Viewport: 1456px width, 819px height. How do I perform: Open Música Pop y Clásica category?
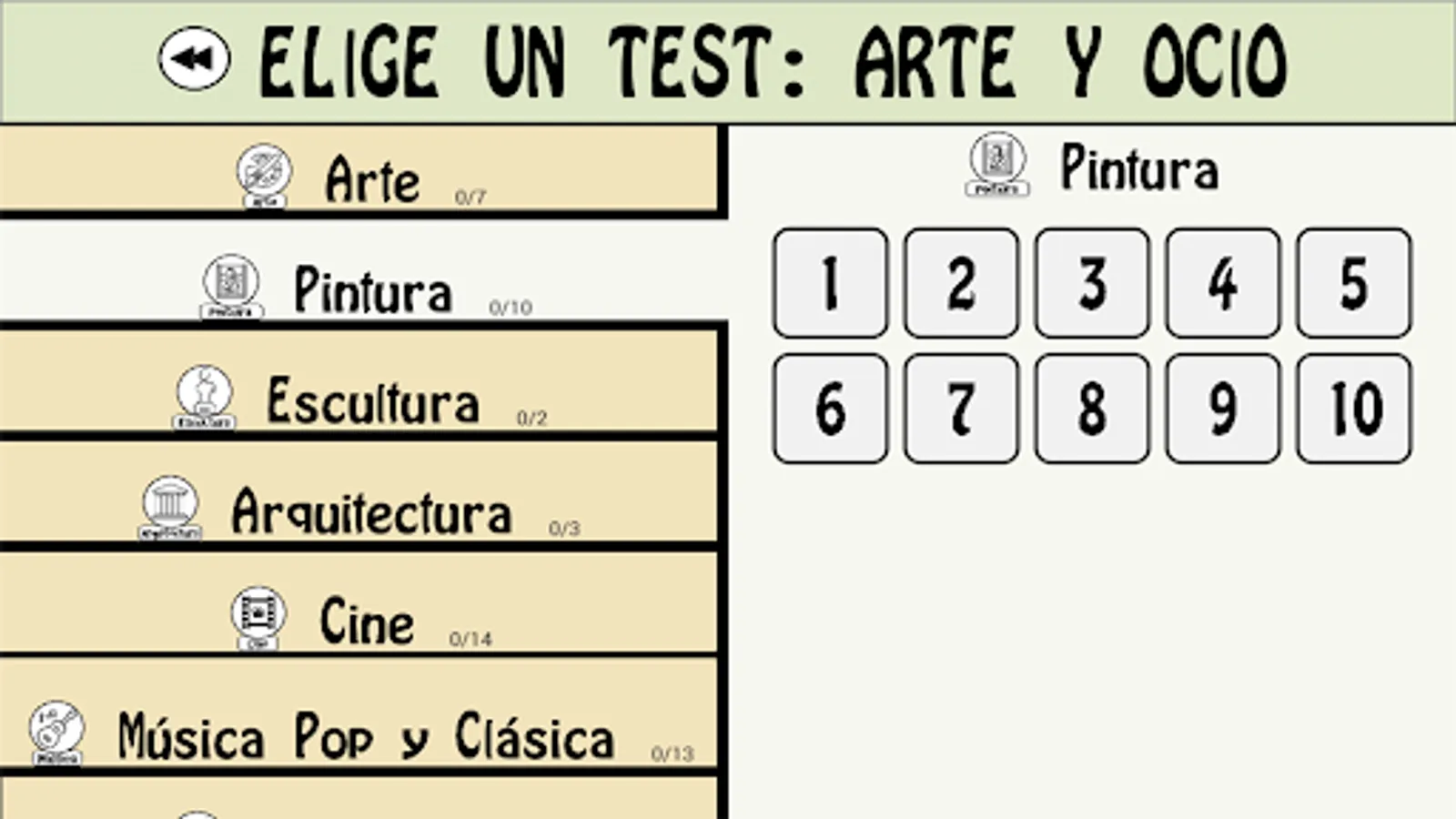coord(359,714)
